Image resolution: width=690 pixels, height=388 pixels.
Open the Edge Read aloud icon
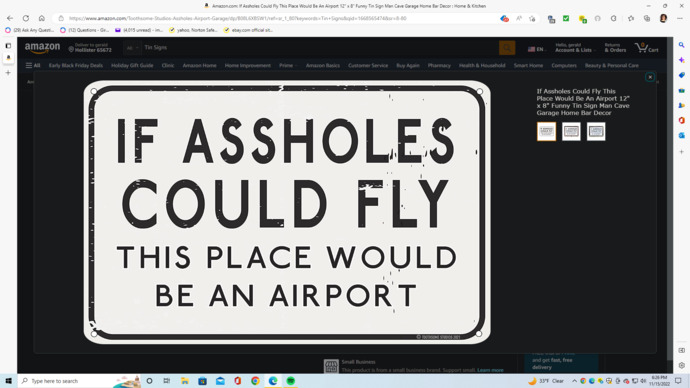519,18
